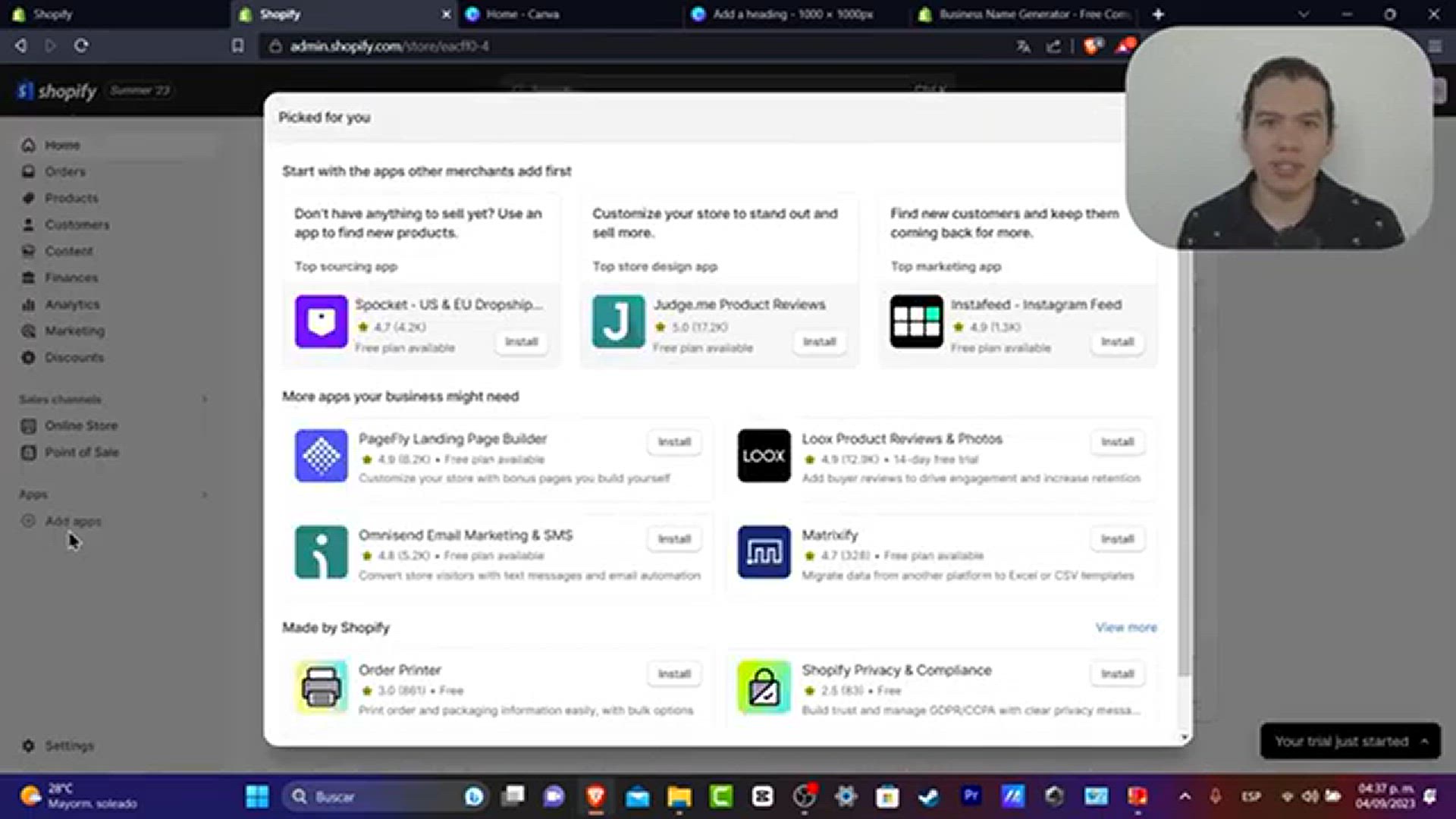Open the PageFly Landing Page Builder icon

(321, 456)
